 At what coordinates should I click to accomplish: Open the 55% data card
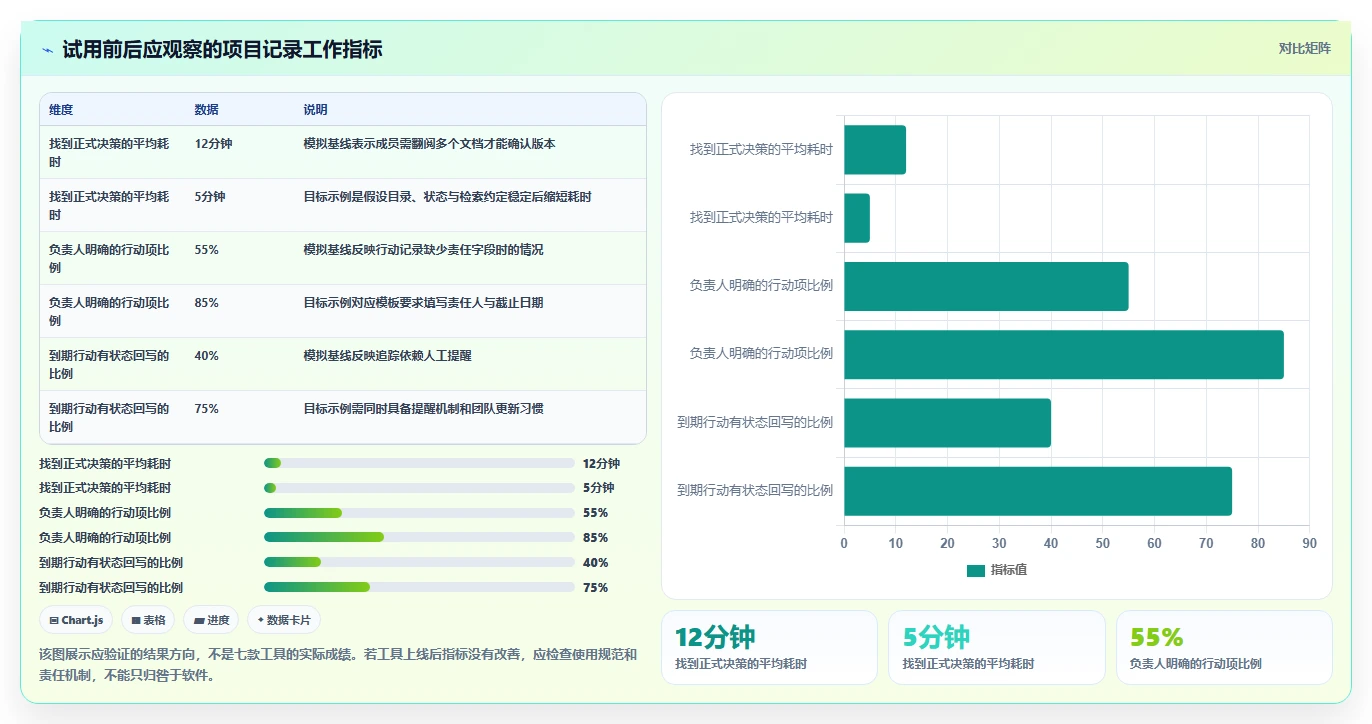tap(1224, 647)
